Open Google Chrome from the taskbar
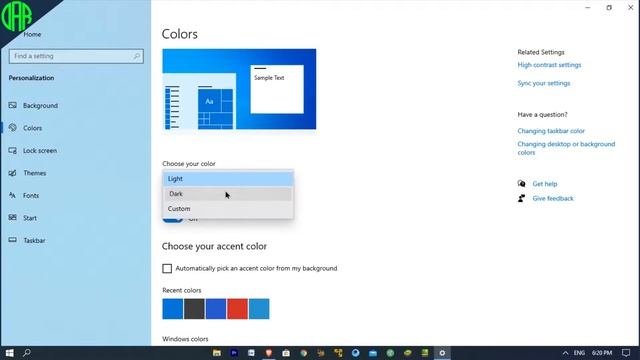The height and width of the screenshot is (360, 640). click(304, 353)
